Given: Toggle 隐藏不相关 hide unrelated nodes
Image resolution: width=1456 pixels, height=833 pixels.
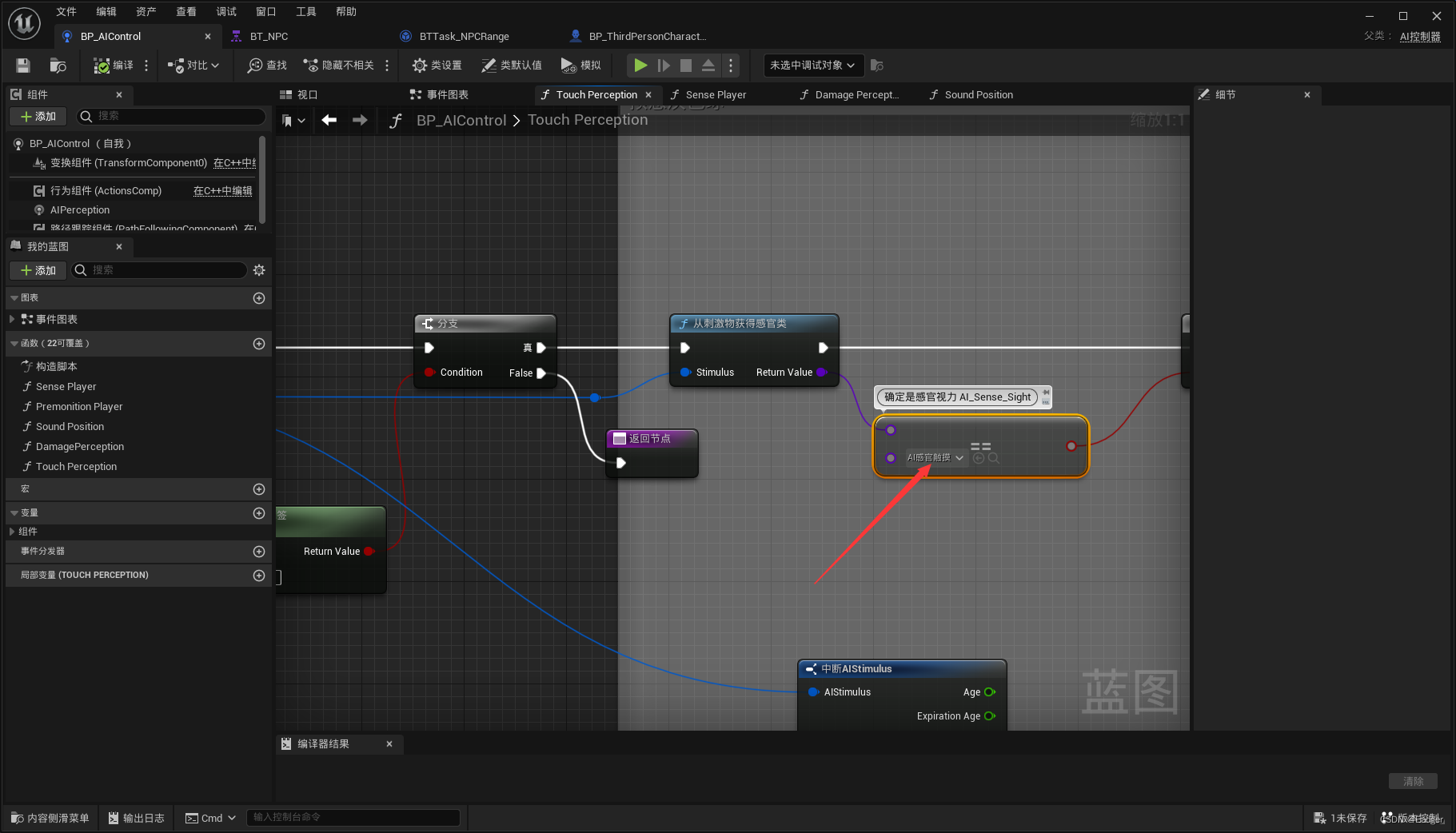Looking at the screenshot, I should [x=338, y=66].
